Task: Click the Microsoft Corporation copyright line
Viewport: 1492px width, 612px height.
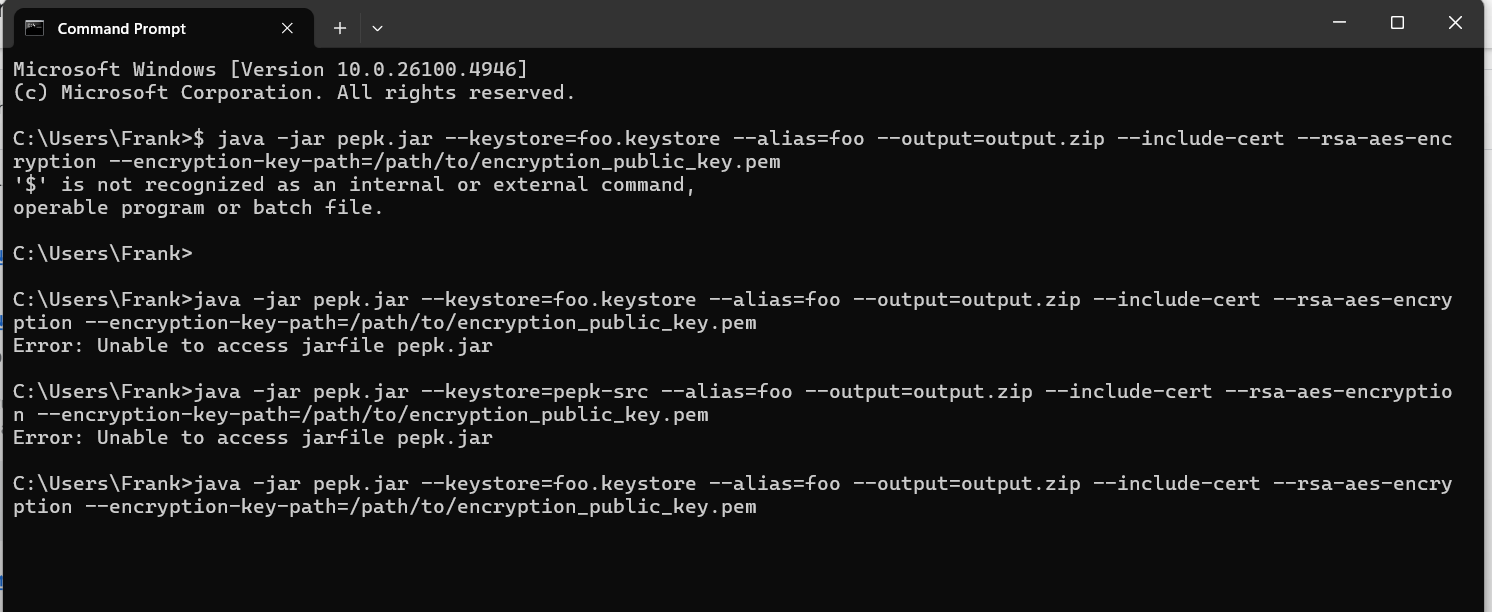Action: point(294,93)
